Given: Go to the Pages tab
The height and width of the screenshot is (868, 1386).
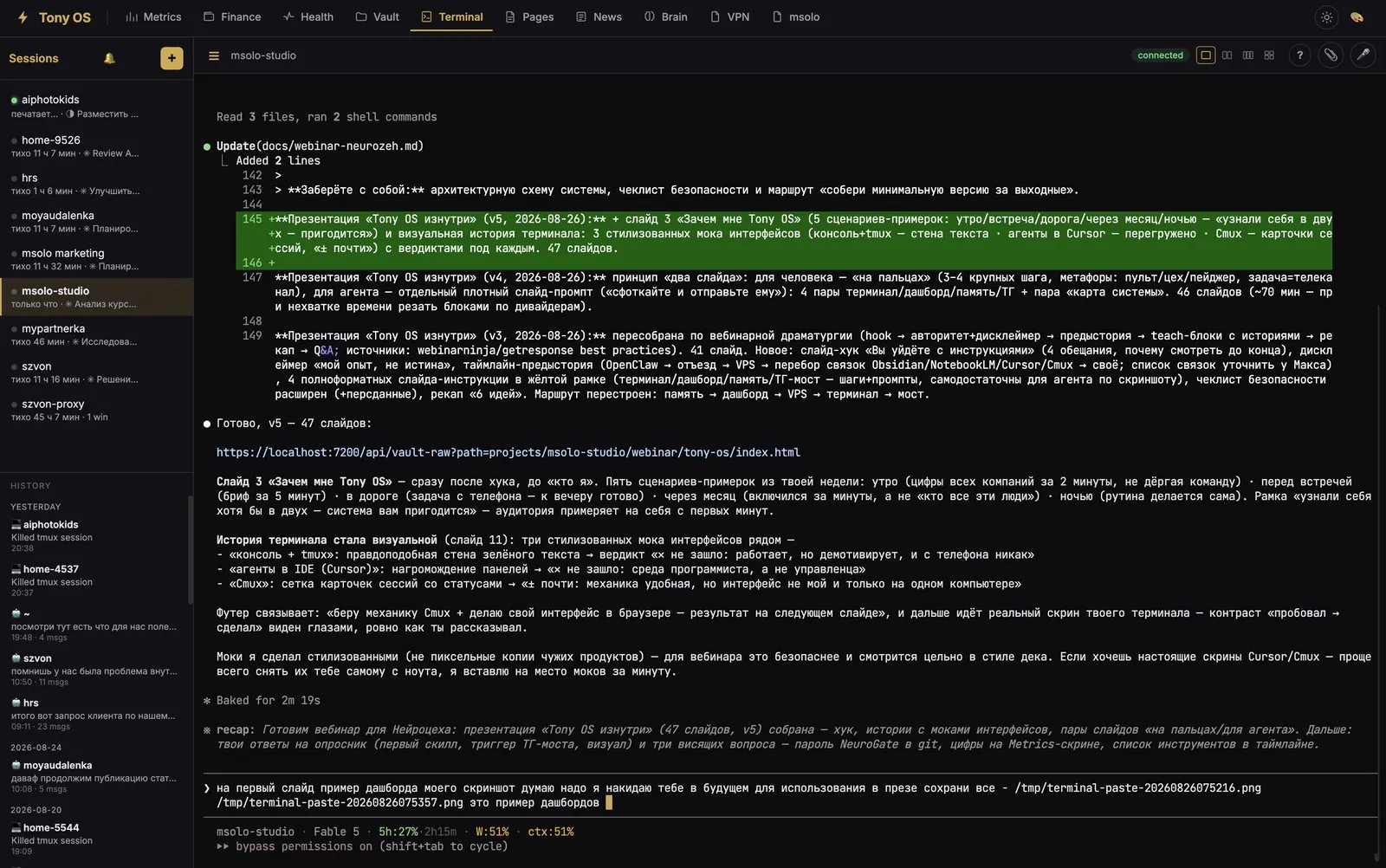Looking at the screenshot, I should [x=529, y=16].
